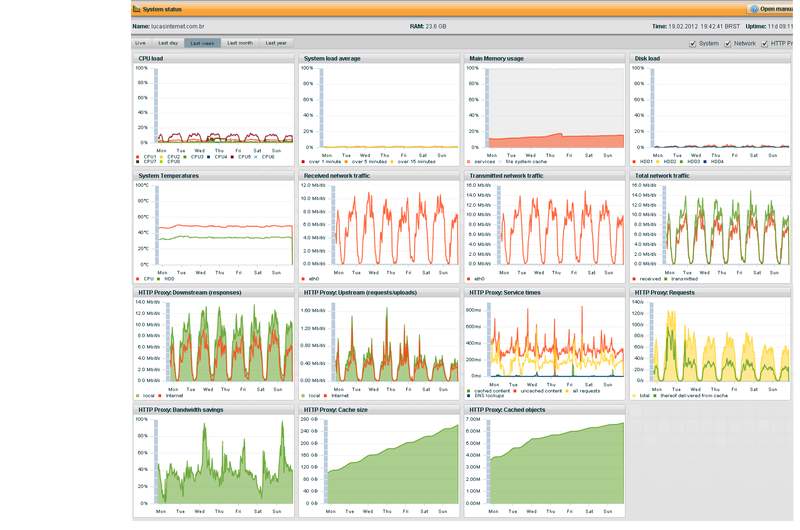
Task: Select the Last week tab
Action: pos(203,43)
